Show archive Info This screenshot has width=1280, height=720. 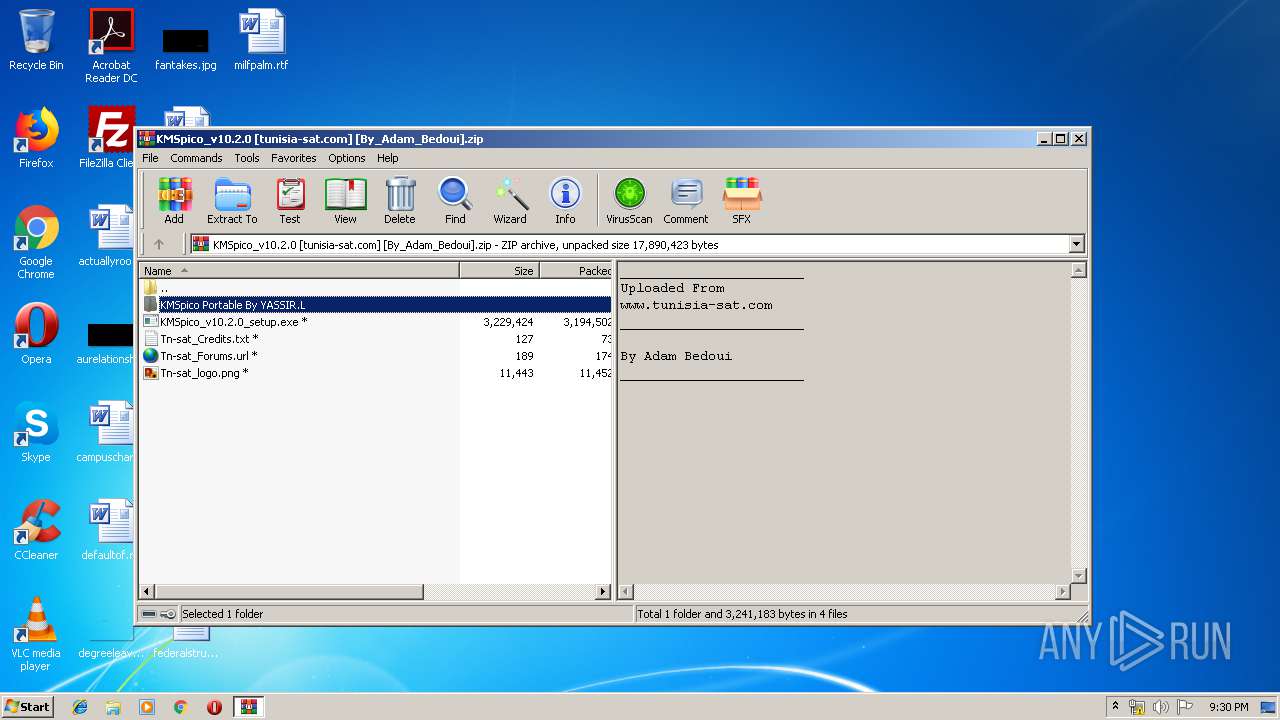(x=565, y=201)
